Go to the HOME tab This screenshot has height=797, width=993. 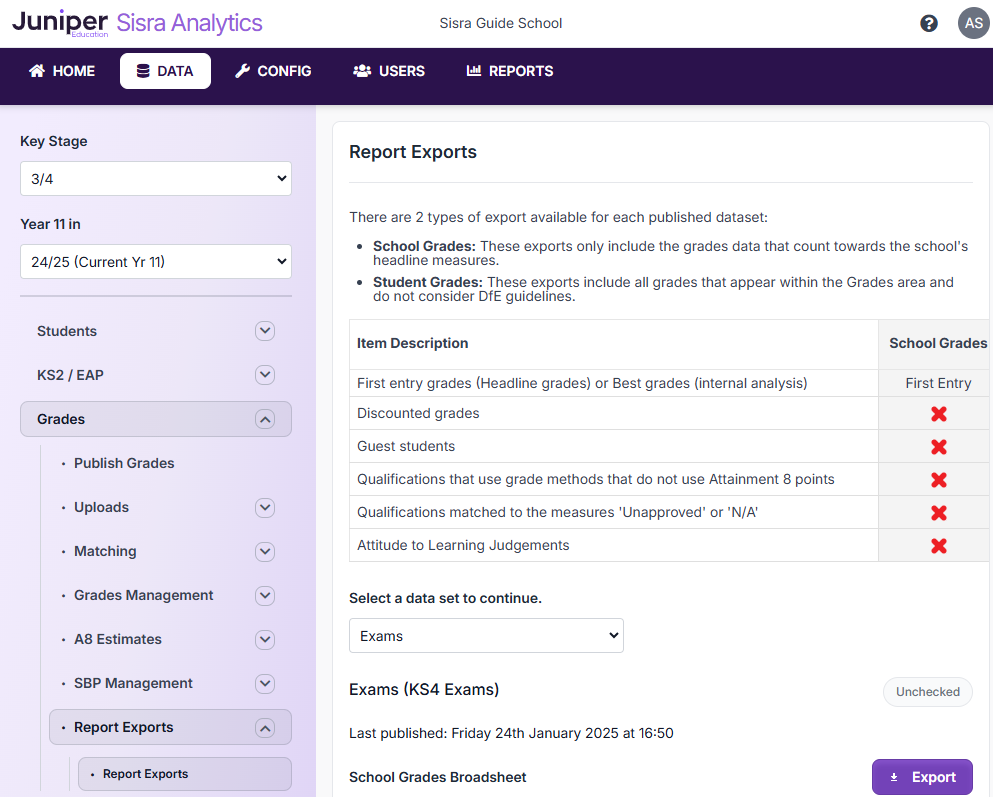point(62,71)
